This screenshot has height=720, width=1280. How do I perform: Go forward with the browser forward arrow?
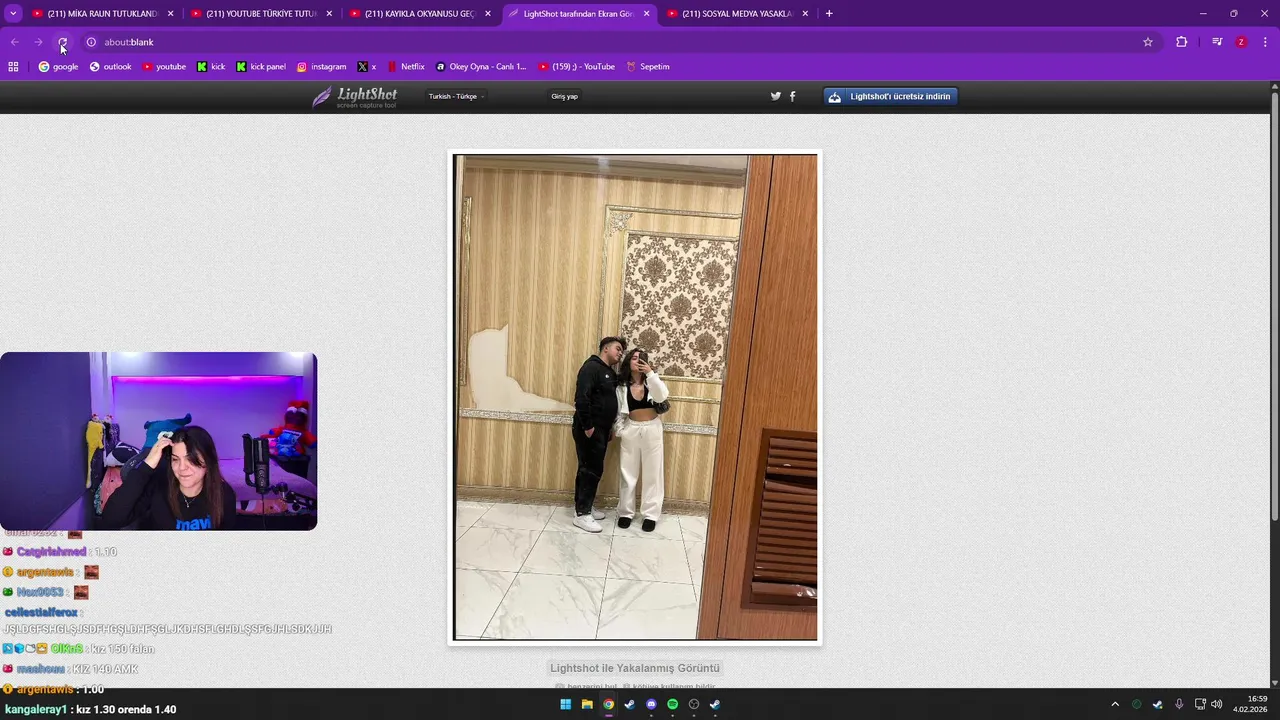pyautogui.click(x=38, y=42)
